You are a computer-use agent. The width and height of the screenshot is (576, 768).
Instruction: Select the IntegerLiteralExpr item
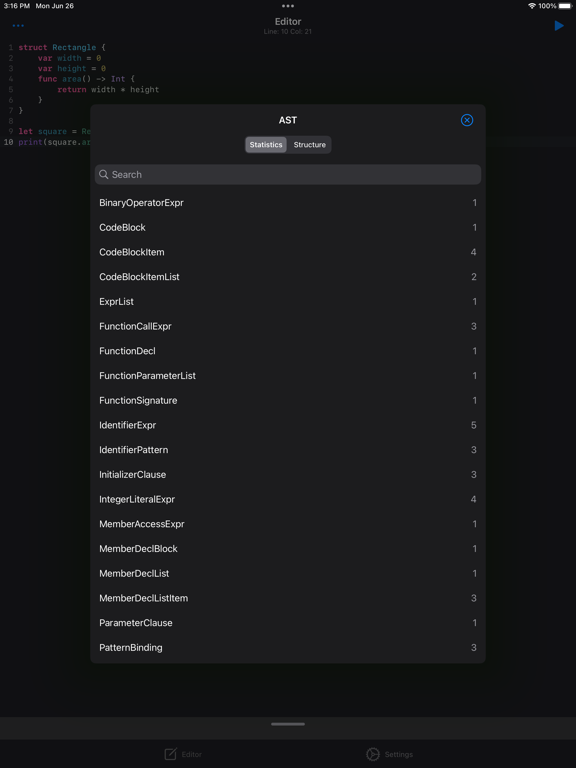click(x=288, y=499)
